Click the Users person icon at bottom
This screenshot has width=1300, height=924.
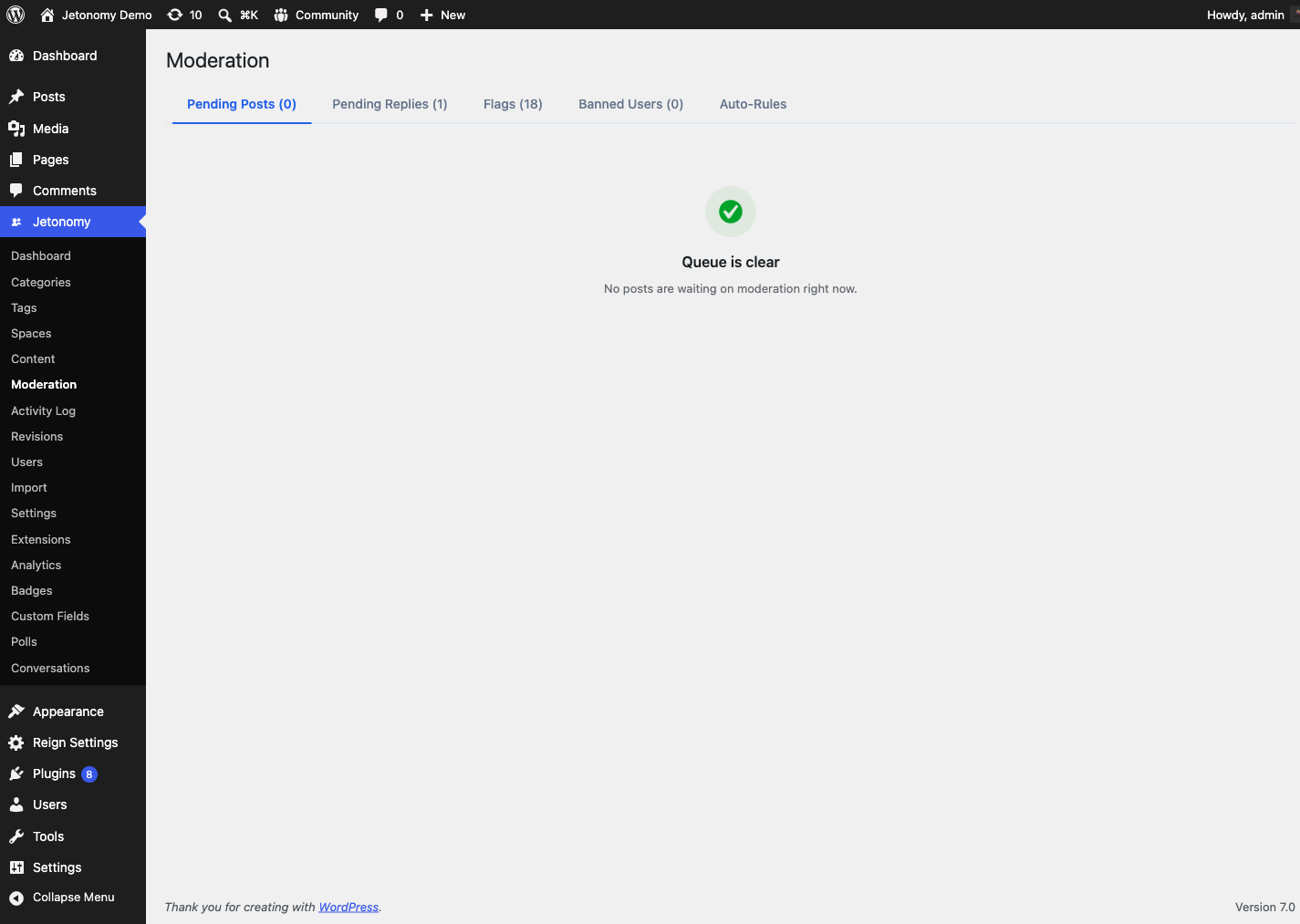[x=16, y=805]
